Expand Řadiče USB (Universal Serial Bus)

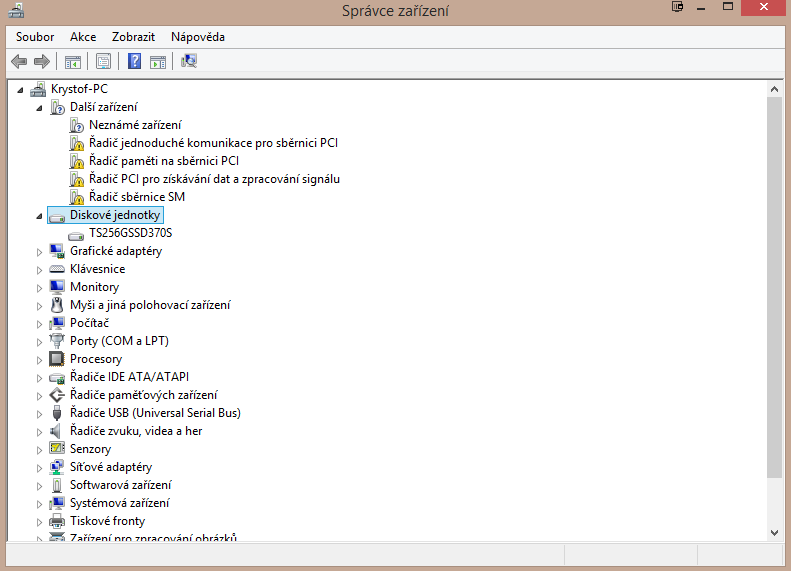click(x=40, y=413)
